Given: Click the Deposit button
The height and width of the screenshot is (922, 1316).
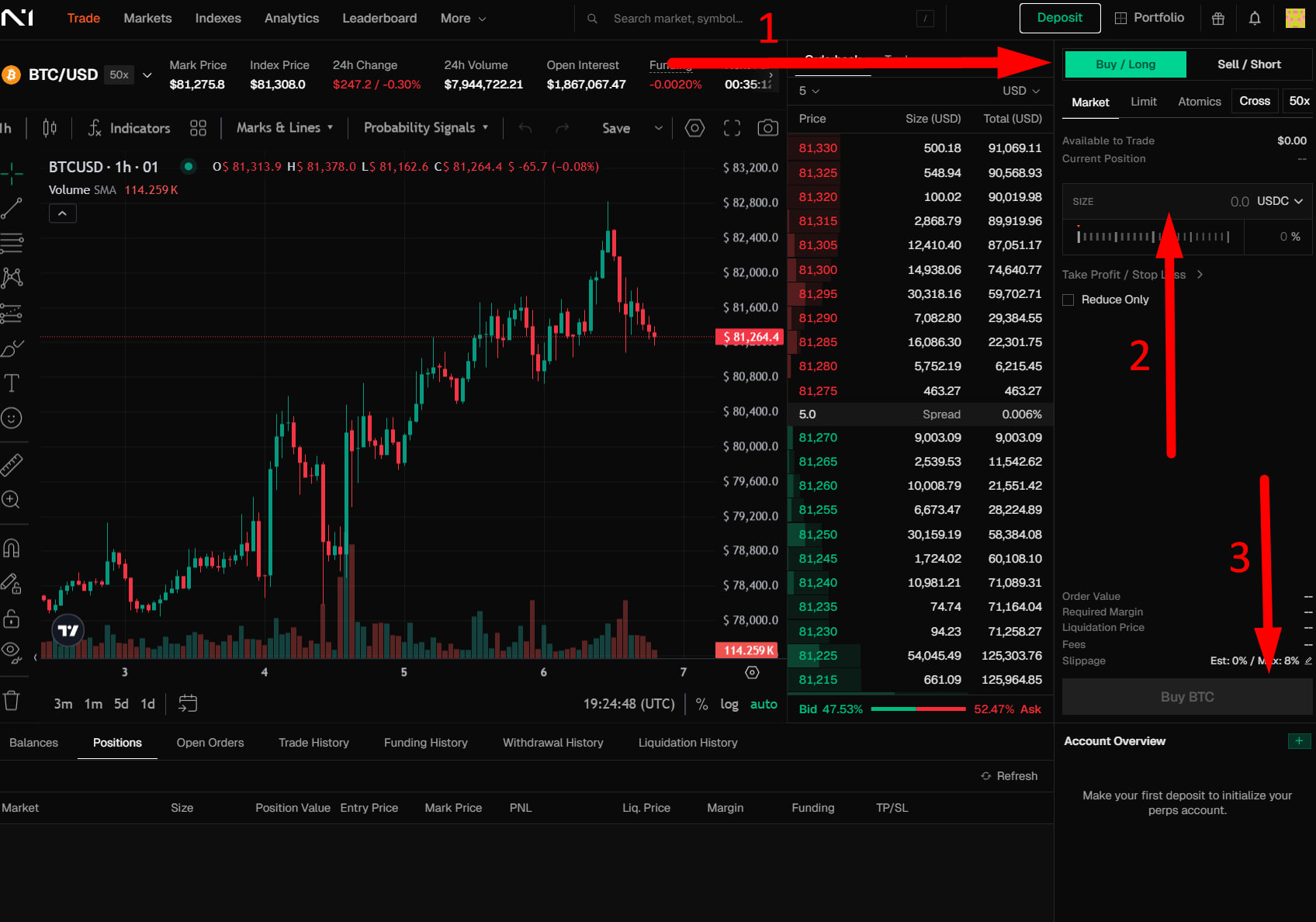Looking at the screenshot, I should (x=1060, y=18).
